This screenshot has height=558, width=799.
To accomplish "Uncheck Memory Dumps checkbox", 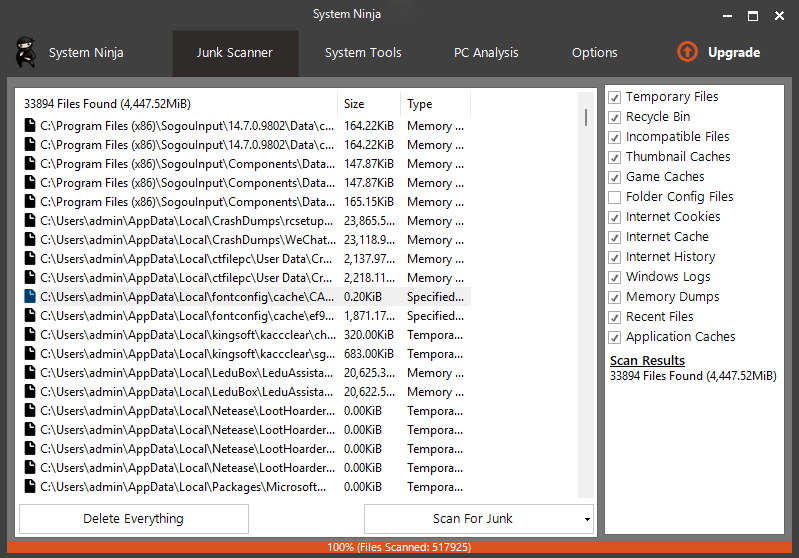I will [615, 297].
